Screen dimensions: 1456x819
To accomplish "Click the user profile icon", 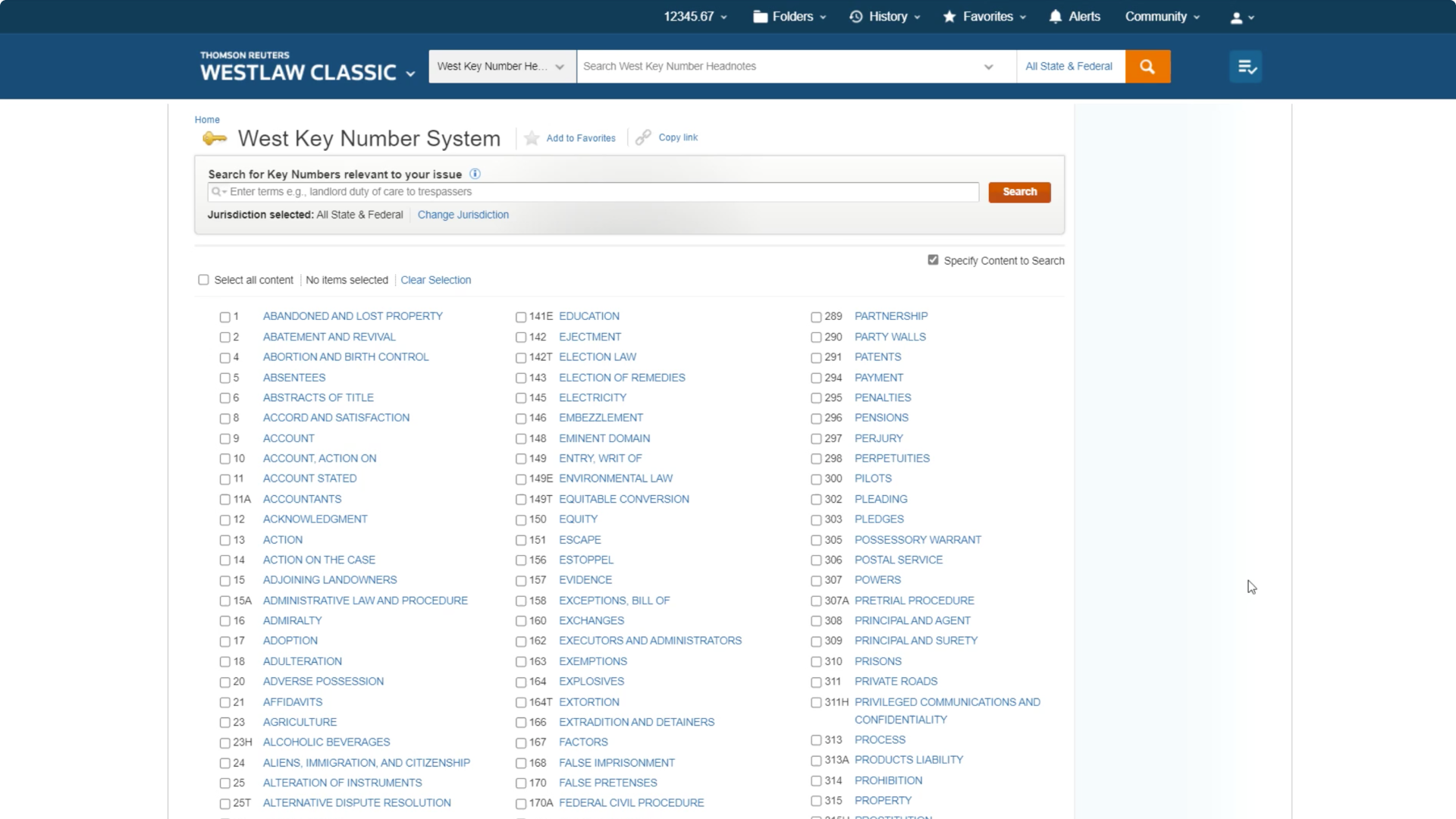I will point(1236,17).
